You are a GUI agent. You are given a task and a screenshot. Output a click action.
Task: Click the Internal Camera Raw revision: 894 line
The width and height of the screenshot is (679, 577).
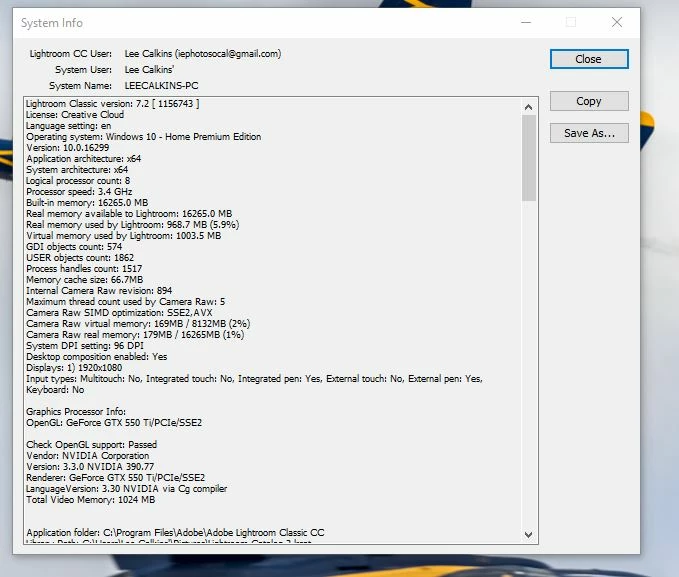[99, 290]
